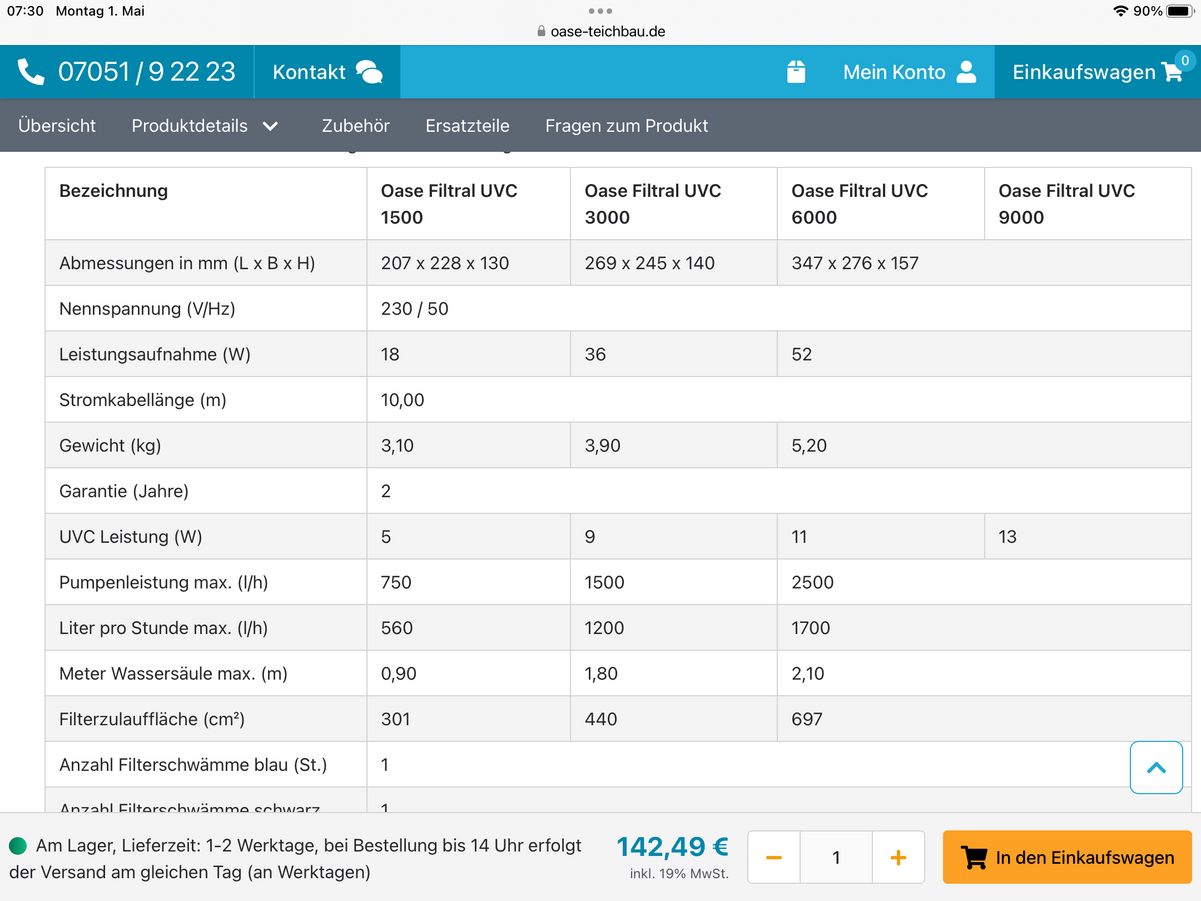
Task: Select the 3,10 weight value
Action: [x=397, y=446]
